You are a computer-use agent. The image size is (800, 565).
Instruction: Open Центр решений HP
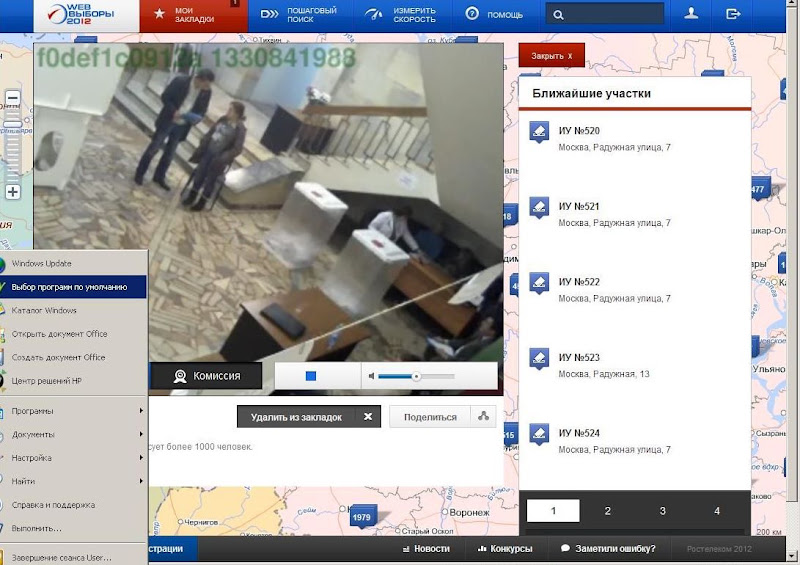pos(73,381)
